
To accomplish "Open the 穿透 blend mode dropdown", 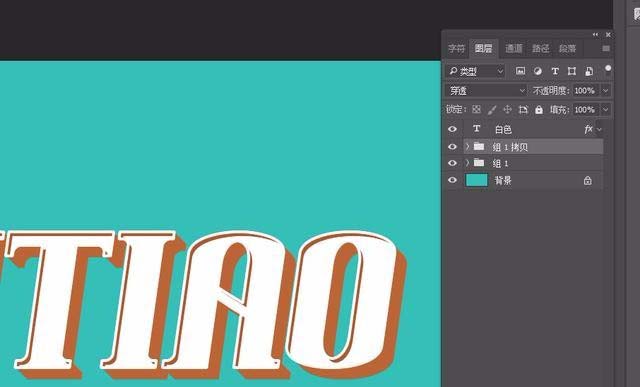I will 486,91.
